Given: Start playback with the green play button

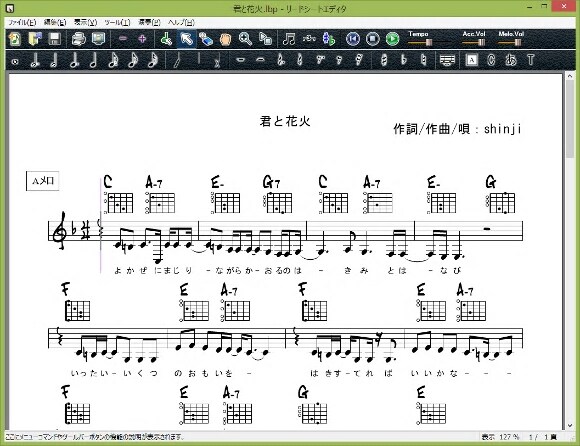Looking at the screenshot, I should pos(392,39).
